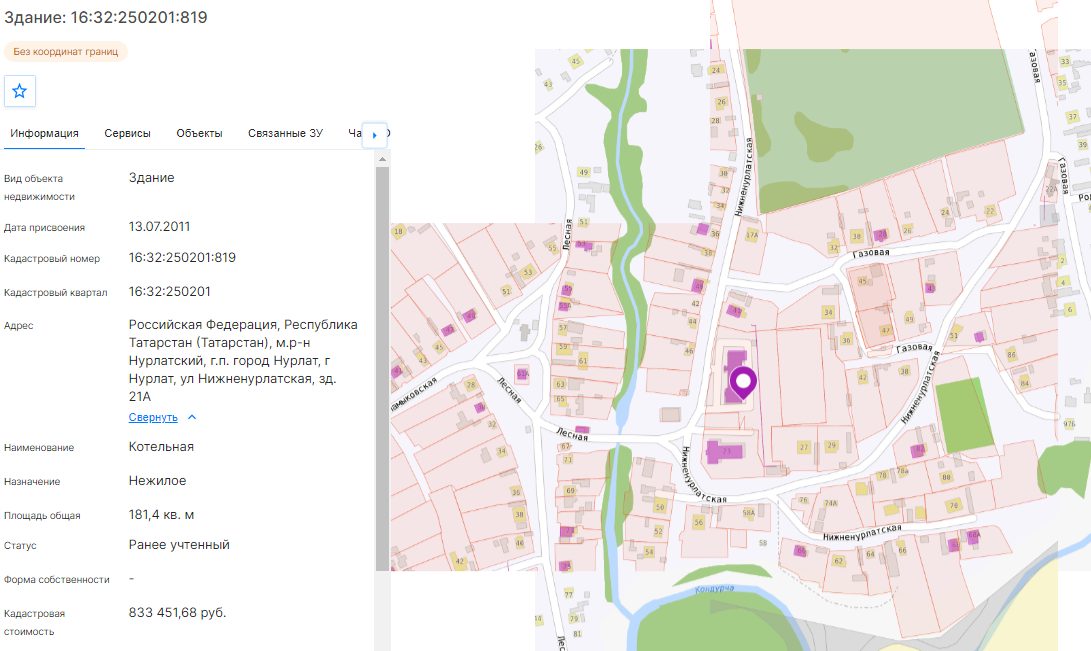The height and width of the screenshot is (651, 1091).
Task: Click the 'Кондурча' river label on the map
Action: [x=715, y=590]
